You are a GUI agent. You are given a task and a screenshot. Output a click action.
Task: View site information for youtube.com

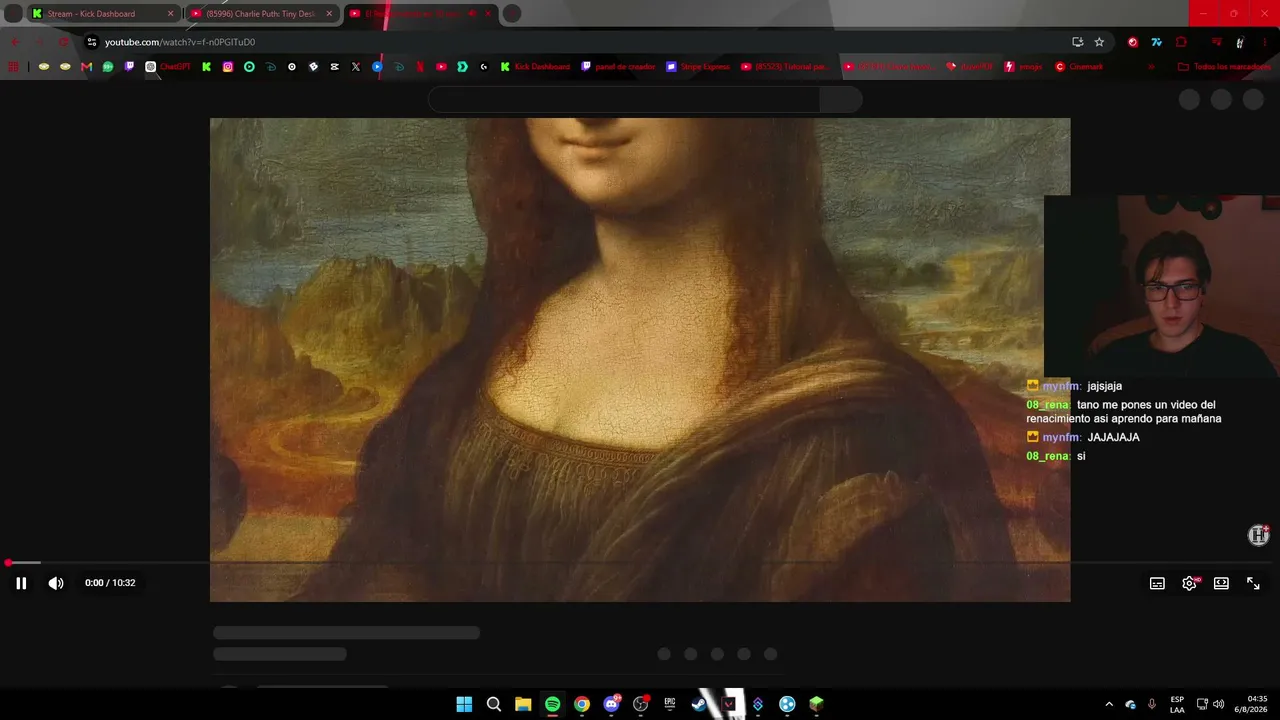click(x=92, y=42)
